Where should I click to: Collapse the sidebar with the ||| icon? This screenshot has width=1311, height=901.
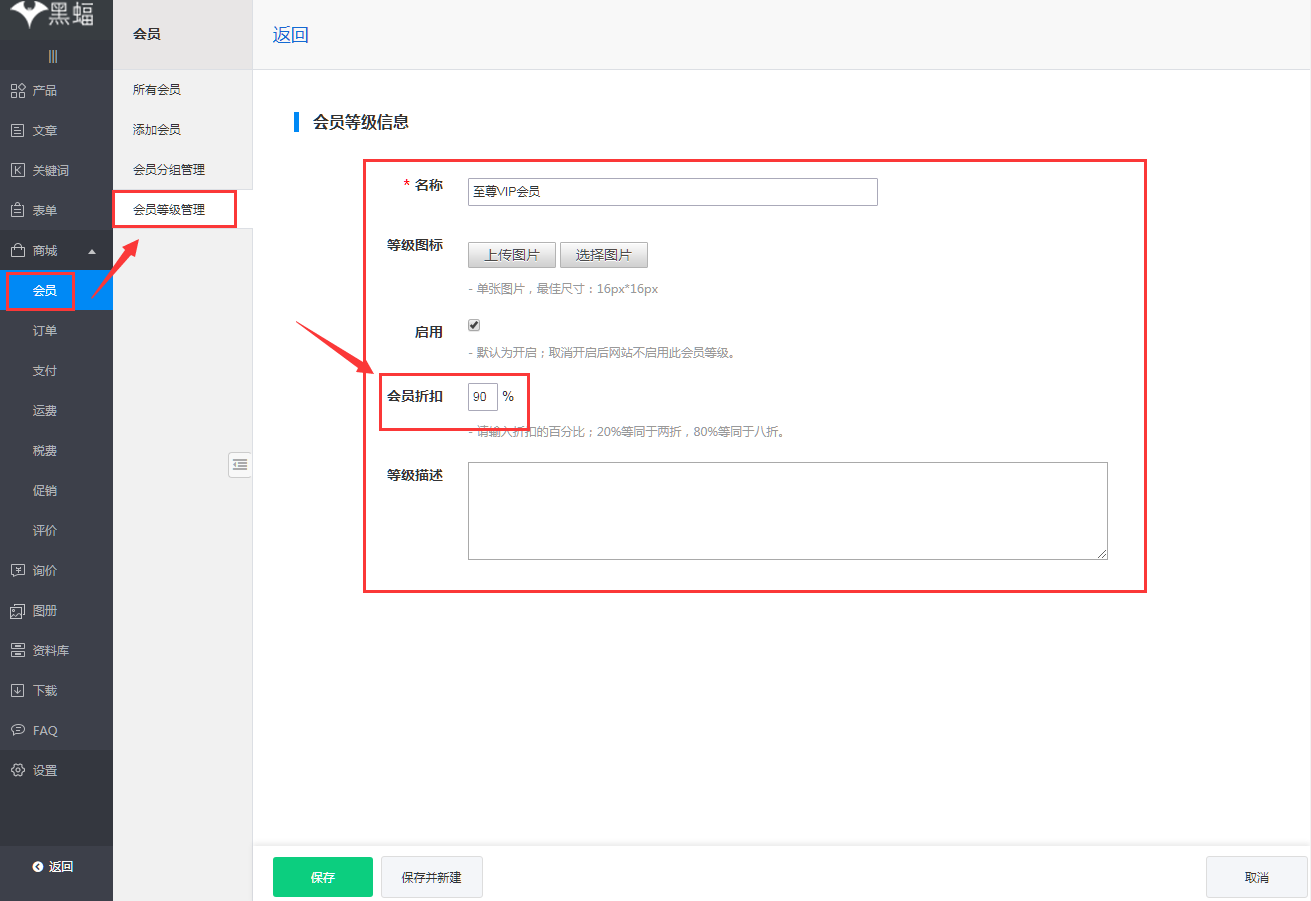click(x=56, y=55)
